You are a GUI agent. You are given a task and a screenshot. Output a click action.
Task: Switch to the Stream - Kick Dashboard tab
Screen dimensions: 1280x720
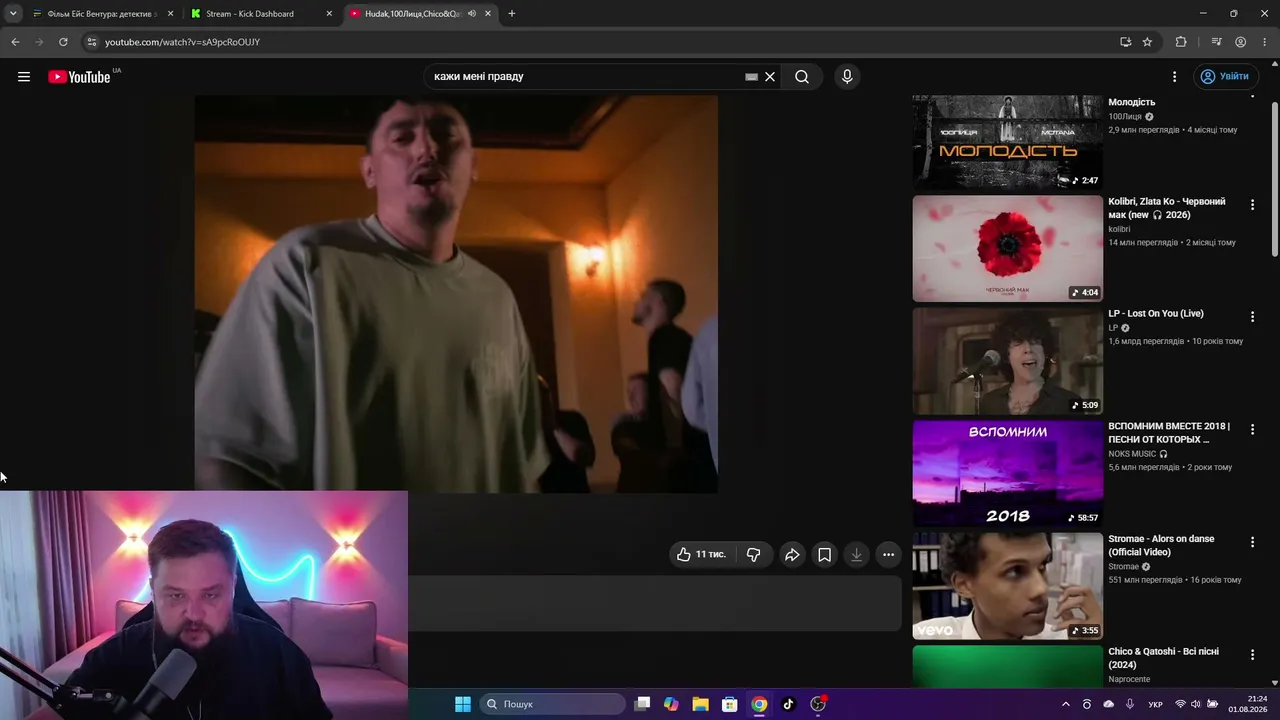(x=262, y=14)
